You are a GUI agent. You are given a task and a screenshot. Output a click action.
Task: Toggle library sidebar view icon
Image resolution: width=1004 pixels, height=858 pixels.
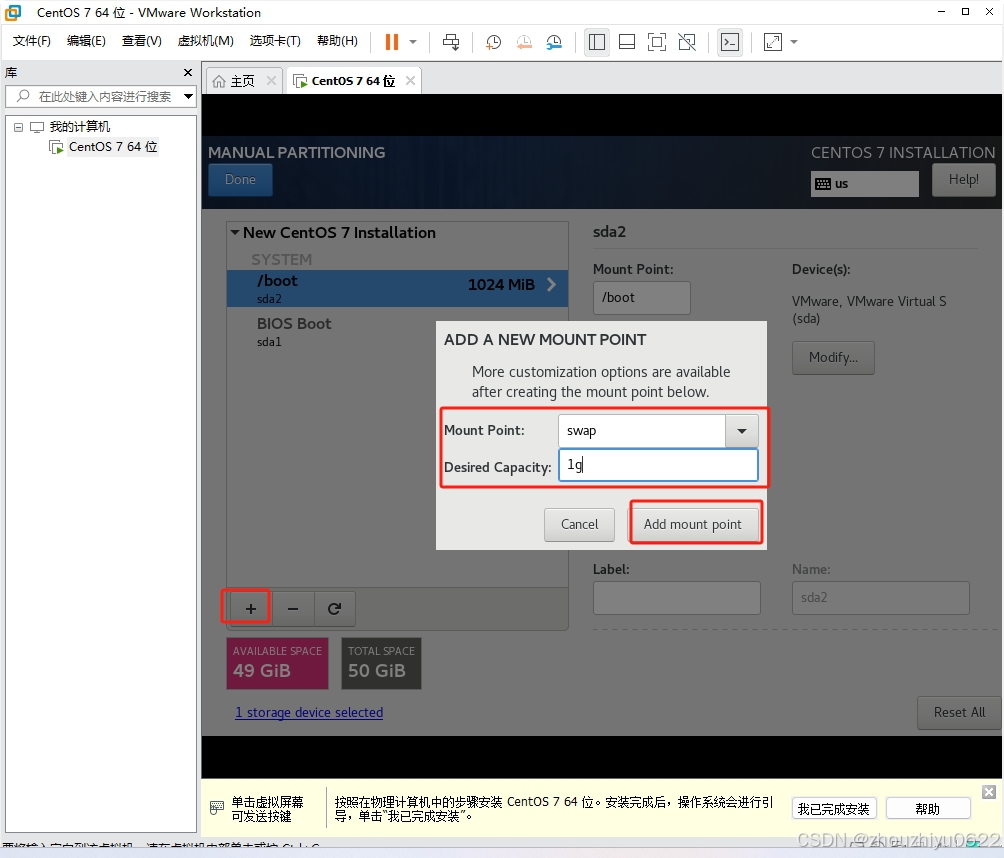tap(597, 42)
